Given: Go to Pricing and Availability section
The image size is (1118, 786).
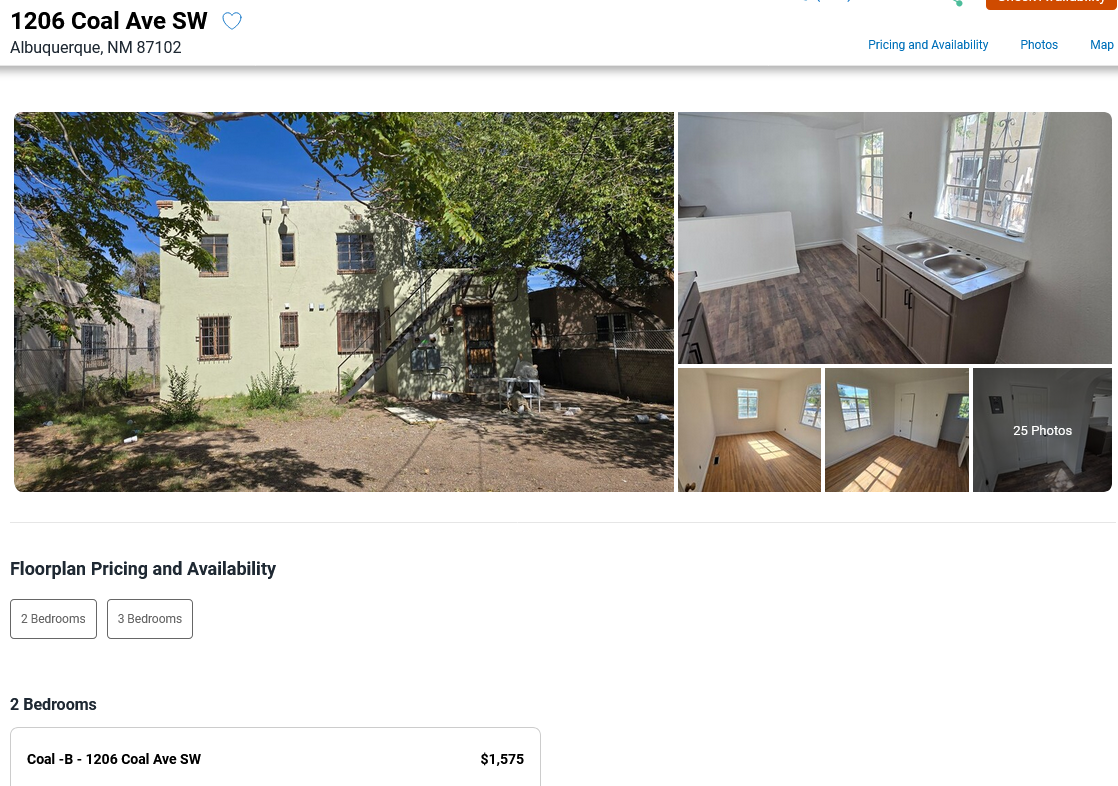Looking at the screenshot, I should tap(928, 45).
